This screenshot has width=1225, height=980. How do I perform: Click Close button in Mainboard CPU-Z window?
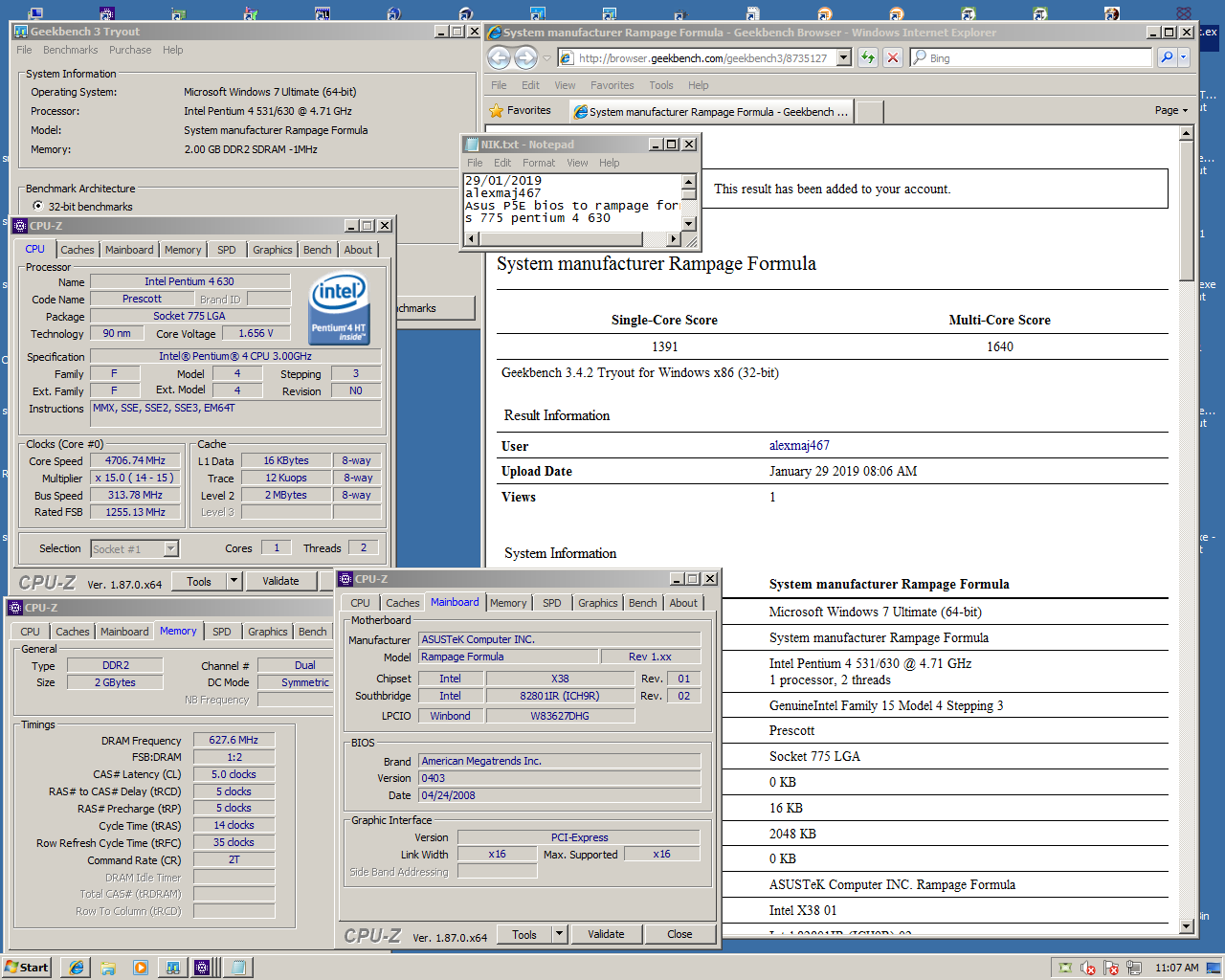pos(679,934)
